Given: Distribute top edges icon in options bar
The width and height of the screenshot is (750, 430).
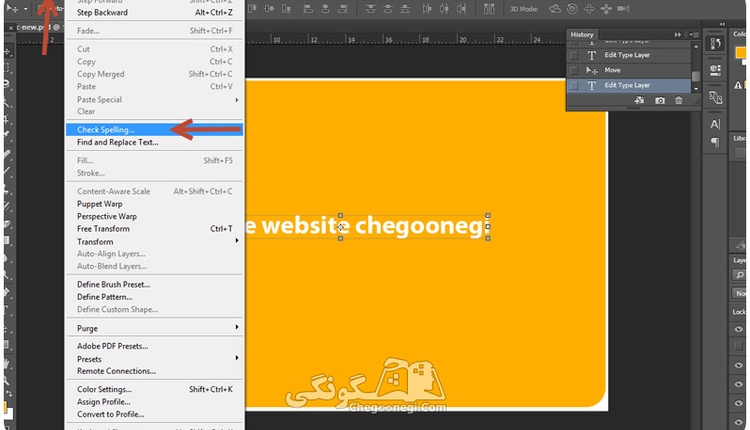Looking at the screenshot, I should coord(370,9).
